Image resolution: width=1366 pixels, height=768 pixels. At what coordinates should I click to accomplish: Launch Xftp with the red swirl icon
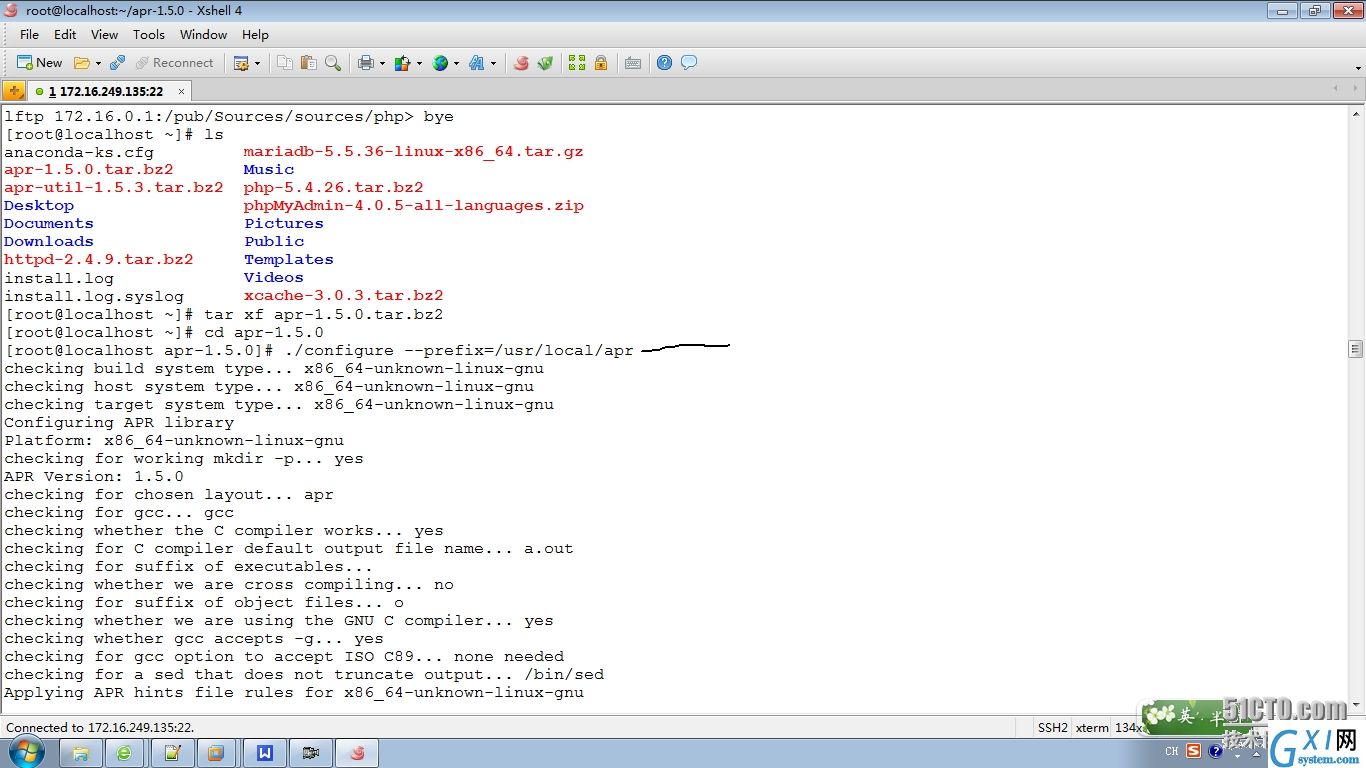[521, 63]
